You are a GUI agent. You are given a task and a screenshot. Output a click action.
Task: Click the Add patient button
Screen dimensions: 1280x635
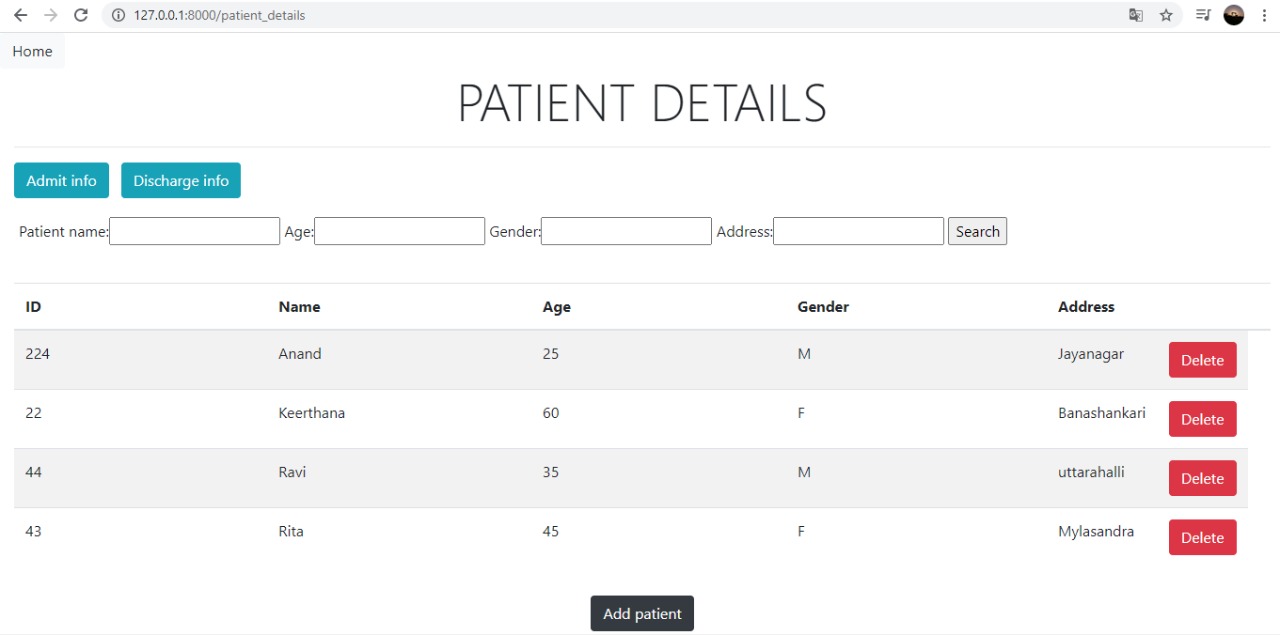(x=641, y=613)
